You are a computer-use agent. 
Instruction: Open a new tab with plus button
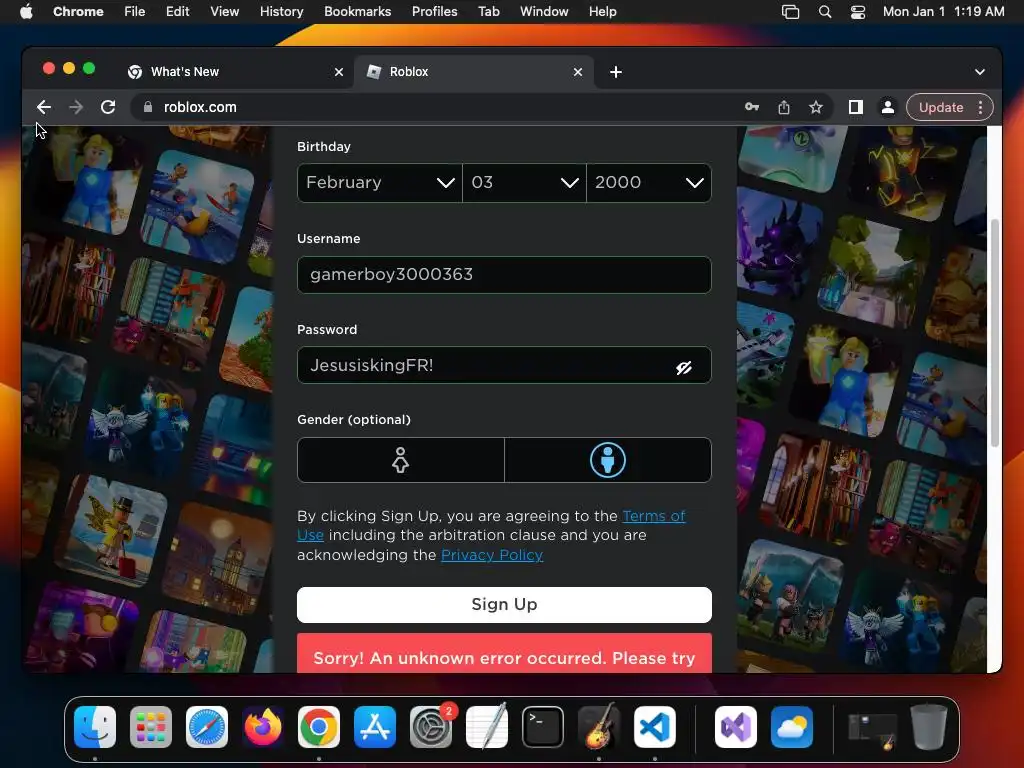tap(616, 72)
